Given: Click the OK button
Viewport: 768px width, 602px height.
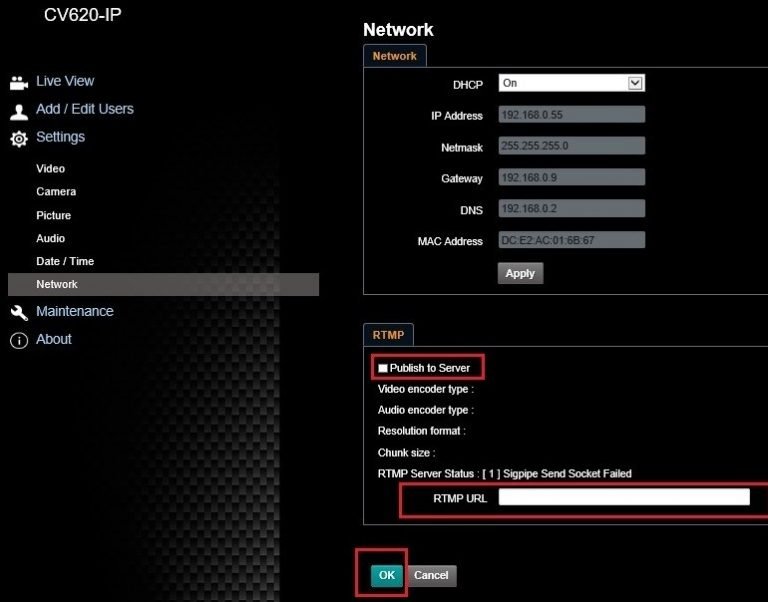Looking at the screenshot, I should [386, 575].
